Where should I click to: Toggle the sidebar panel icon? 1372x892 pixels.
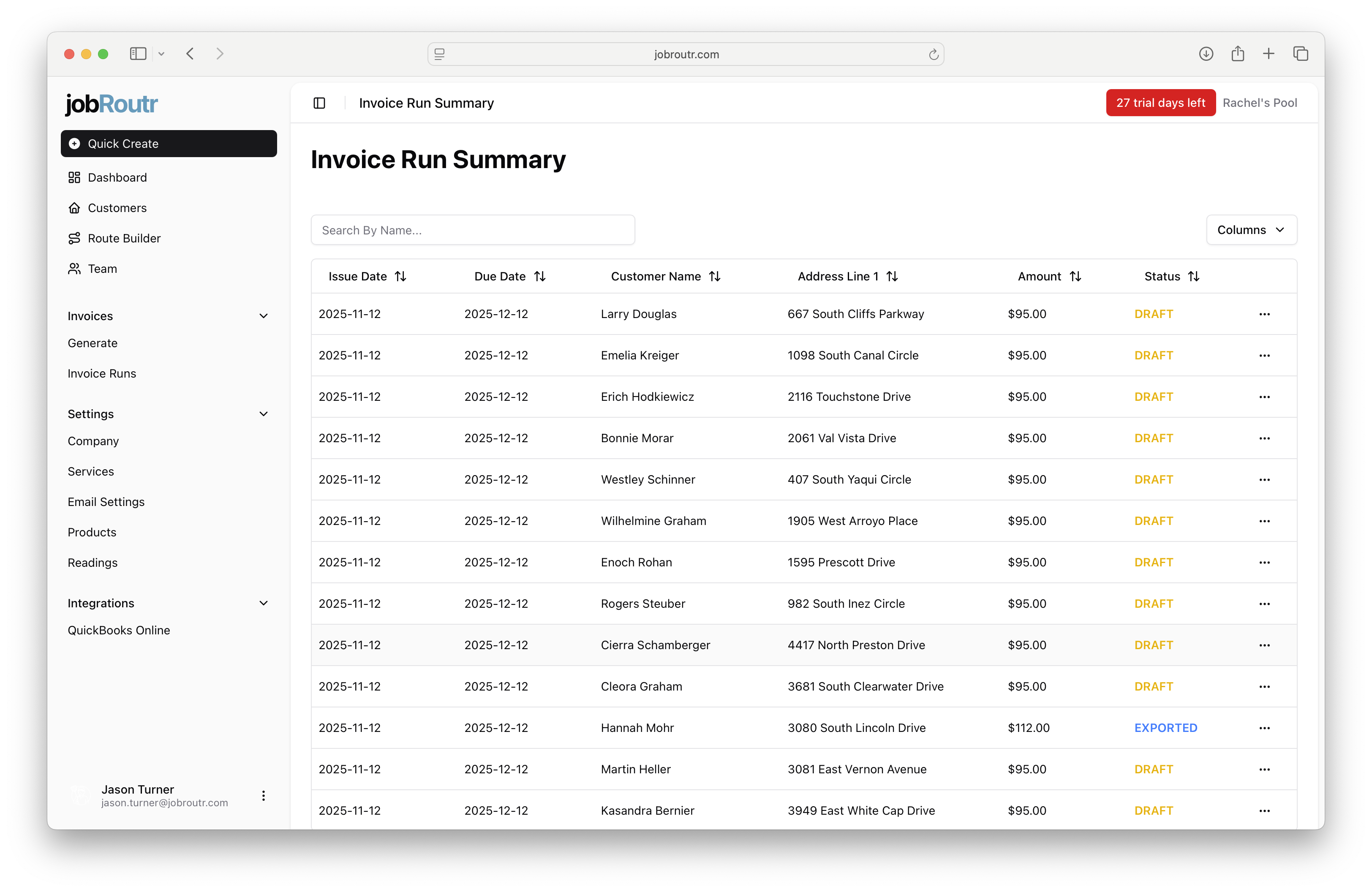[x=319, y=103]
